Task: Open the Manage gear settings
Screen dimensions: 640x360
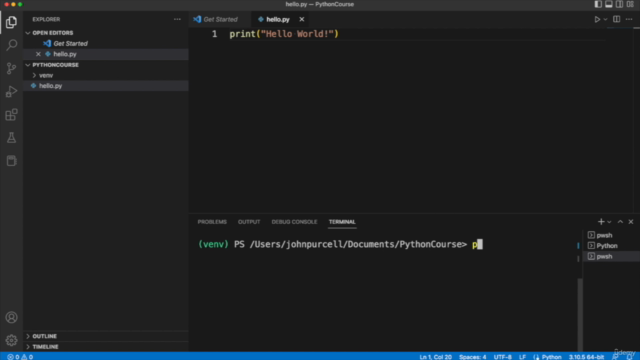Action: coord(11,340)
